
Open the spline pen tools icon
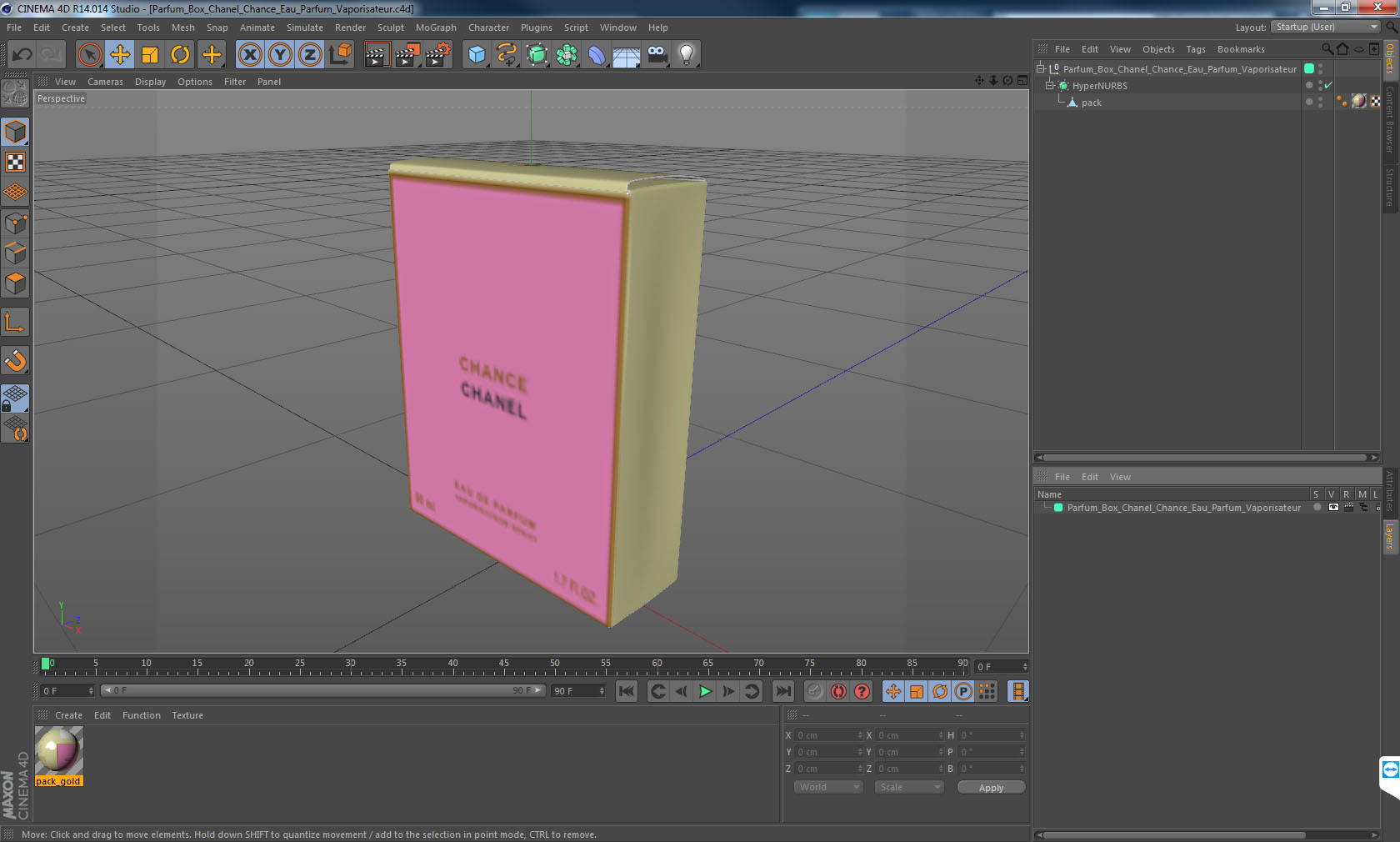tap(507, 55)
